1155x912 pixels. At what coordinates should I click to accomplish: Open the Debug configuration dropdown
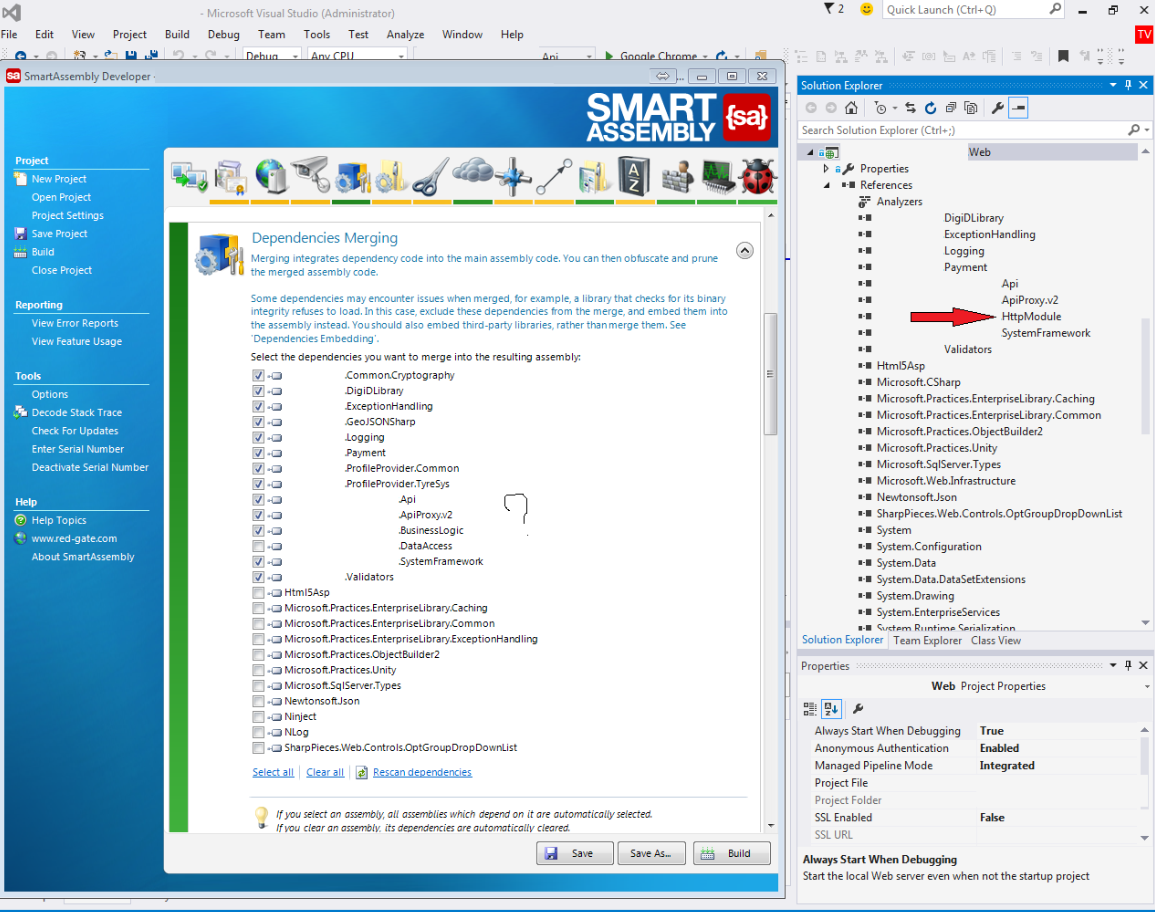click(271, 55)
